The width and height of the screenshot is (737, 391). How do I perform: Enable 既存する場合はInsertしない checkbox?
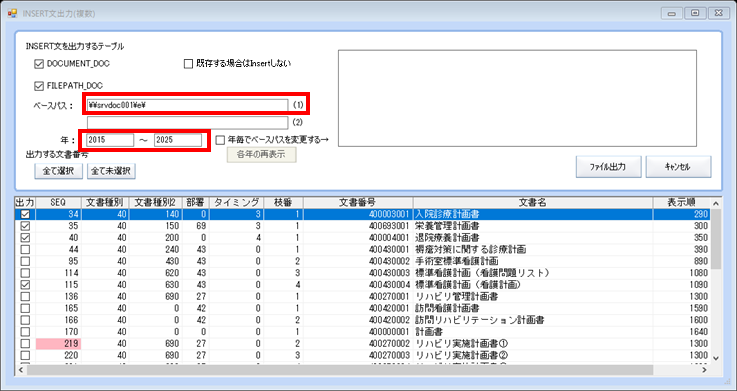188,63
